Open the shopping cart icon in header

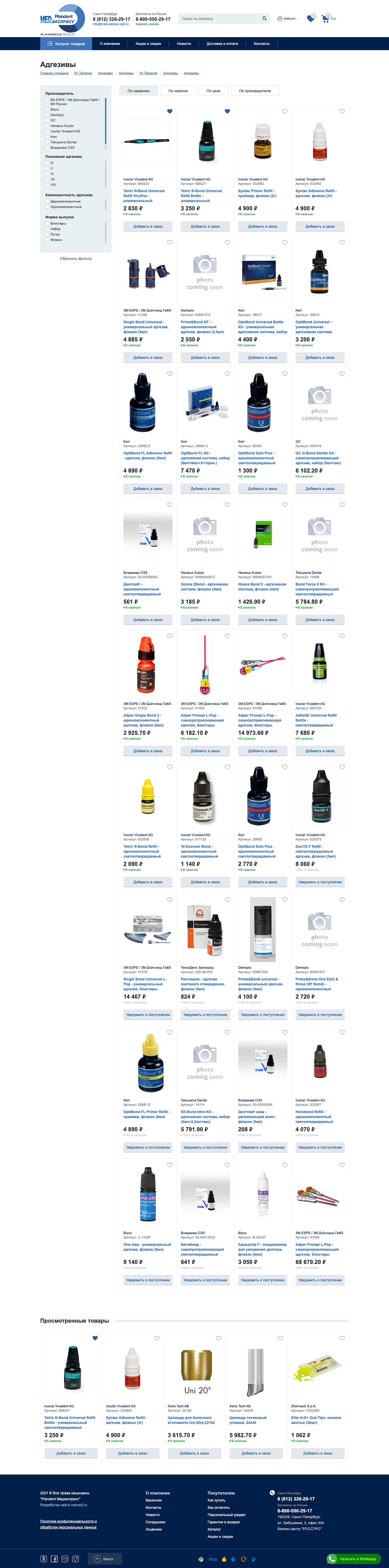[x=326, y=18]
